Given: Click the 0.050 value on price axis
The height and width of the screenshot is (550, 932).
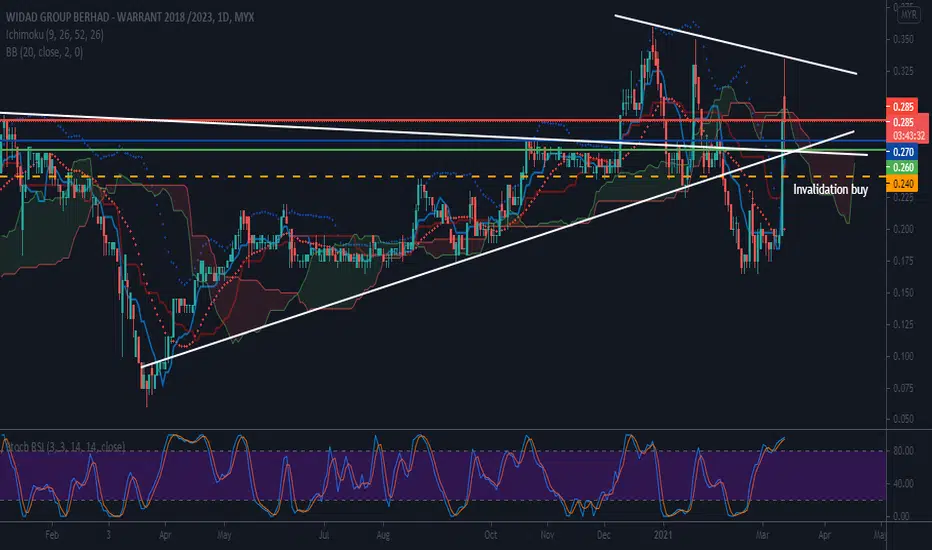Looking at the screenshot, I should 903,419.
